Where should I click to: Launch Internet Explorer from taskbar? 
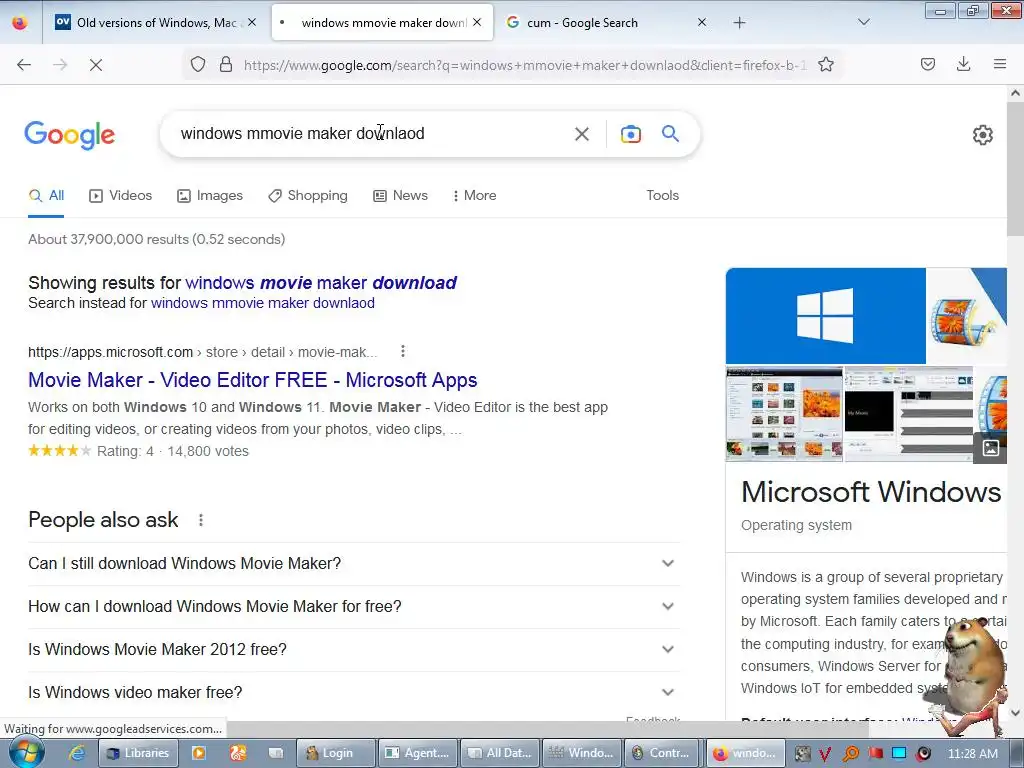77,753
